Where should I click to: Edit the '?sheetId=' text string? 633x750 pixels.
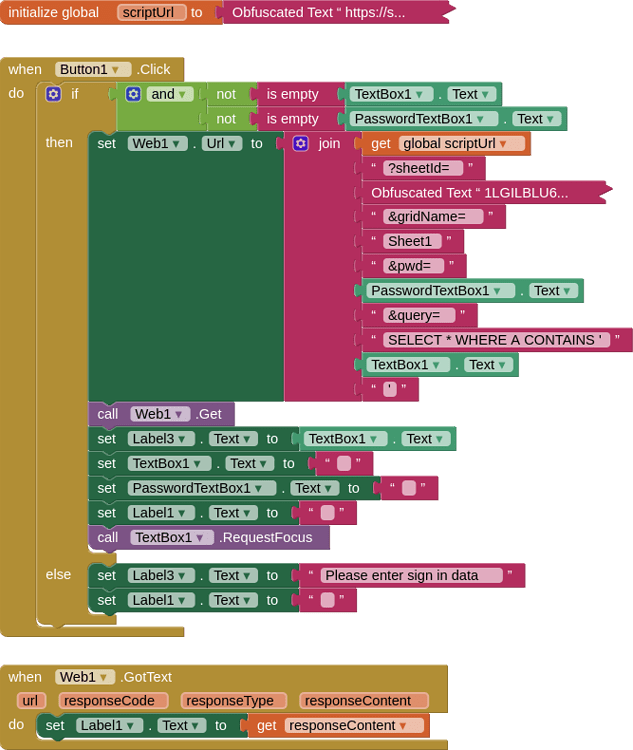tap(422, 168)
